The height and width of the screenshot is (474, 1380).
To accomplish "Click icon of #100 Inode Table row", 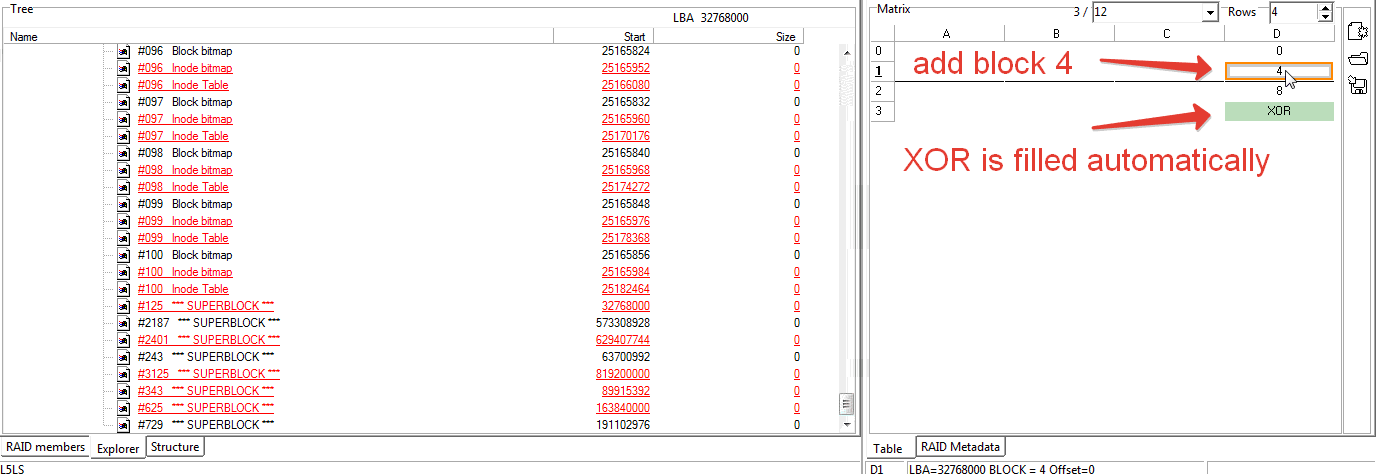I will [x=124, y=289].
